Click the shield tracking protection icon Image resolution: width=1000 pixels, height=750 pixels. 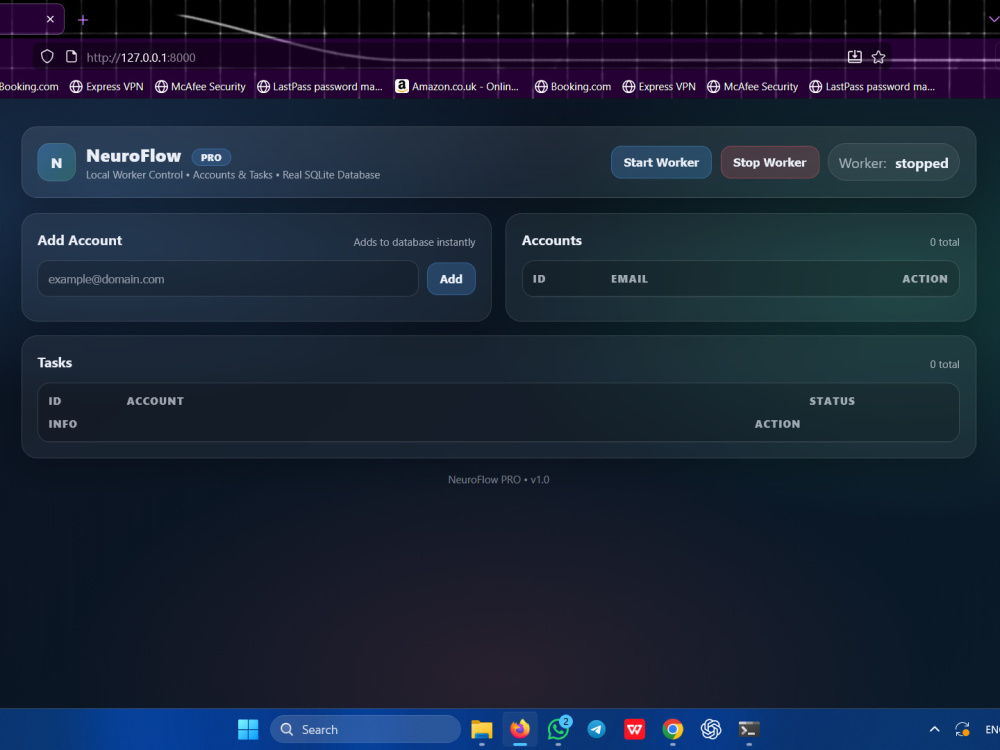(47, 57)
